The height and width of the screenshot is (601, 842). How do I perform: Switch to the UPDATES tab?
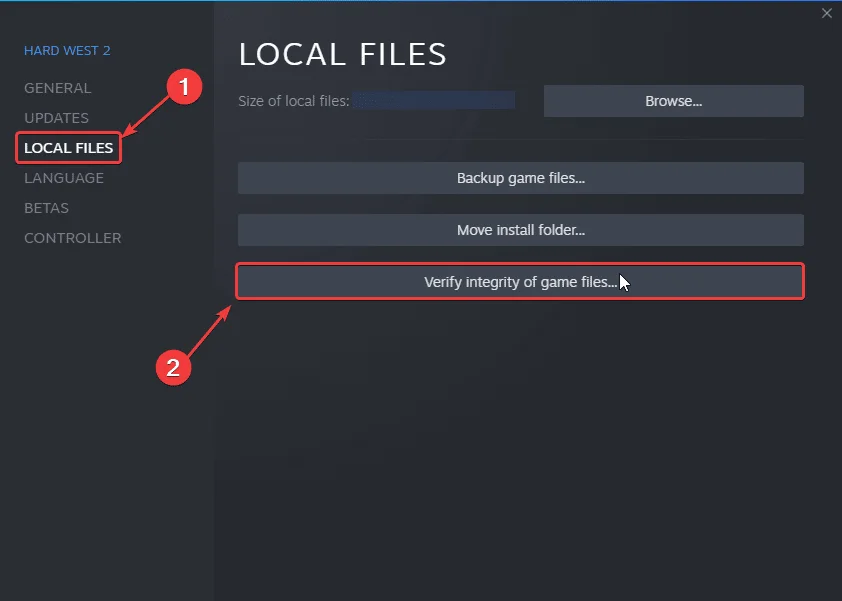click(56, 118)
